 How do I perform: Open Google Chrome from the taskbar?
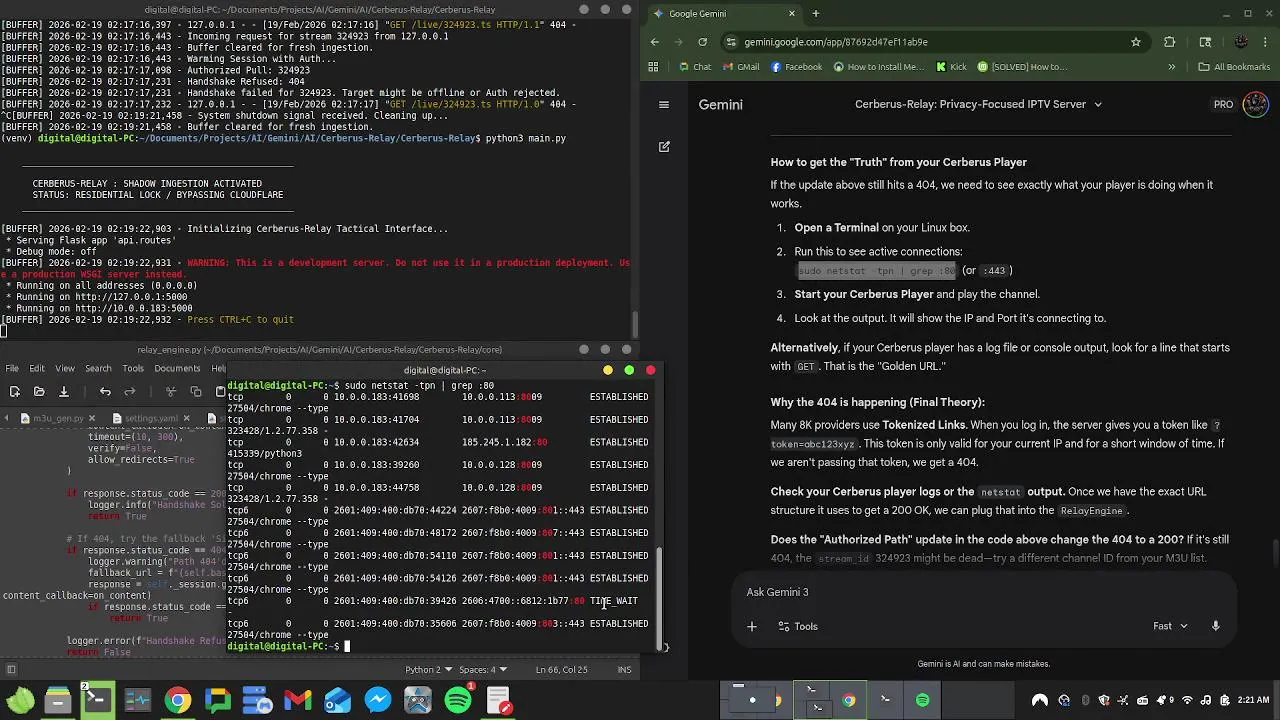(x=178, y=700)
